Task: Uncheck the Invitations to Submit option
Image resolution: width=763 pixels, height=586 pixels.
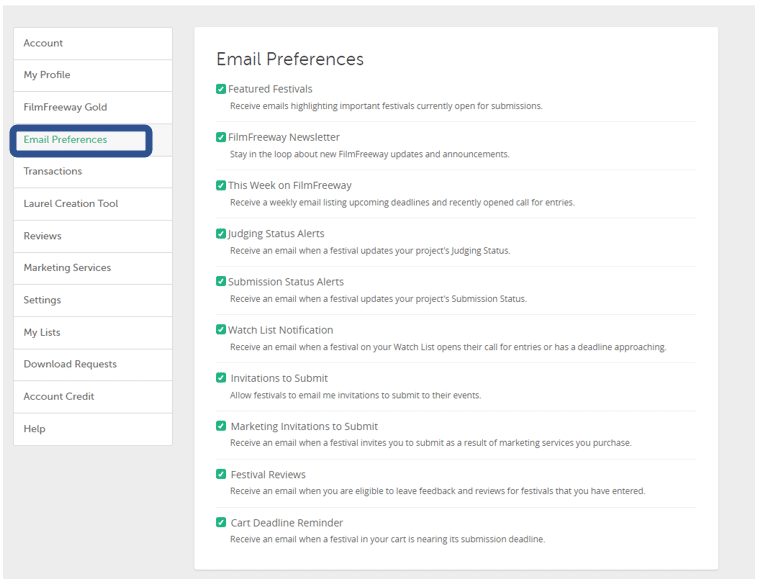Action: [x=221, y=378]
